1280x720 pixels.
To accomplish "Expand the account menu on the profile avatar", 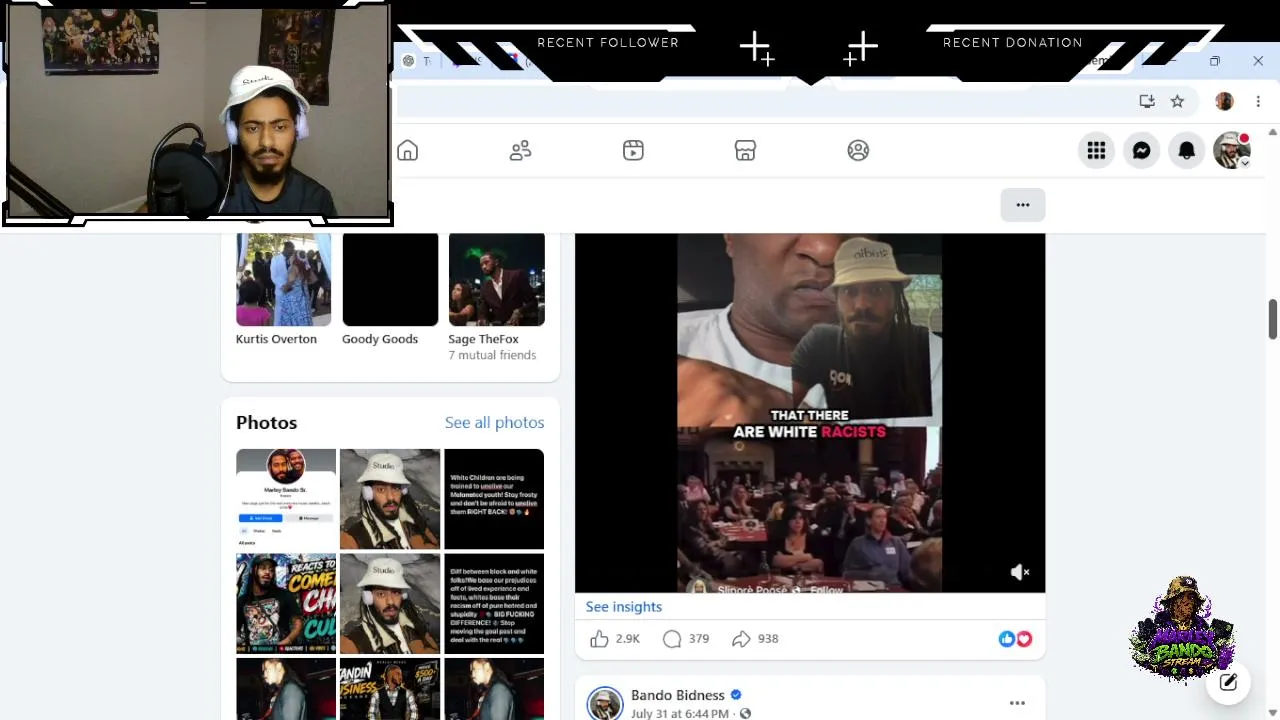I will click(x=1232, y=150).
